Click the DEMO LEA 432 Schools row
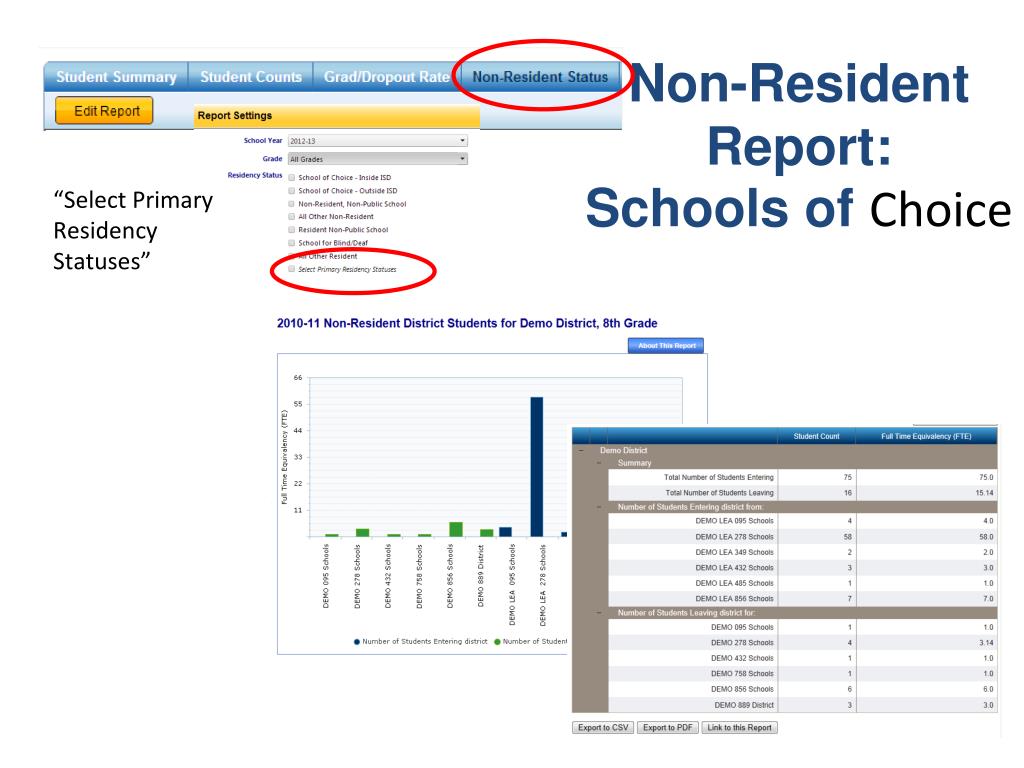The height and width of the screenshot is (768, 1024). pos(803,568)
